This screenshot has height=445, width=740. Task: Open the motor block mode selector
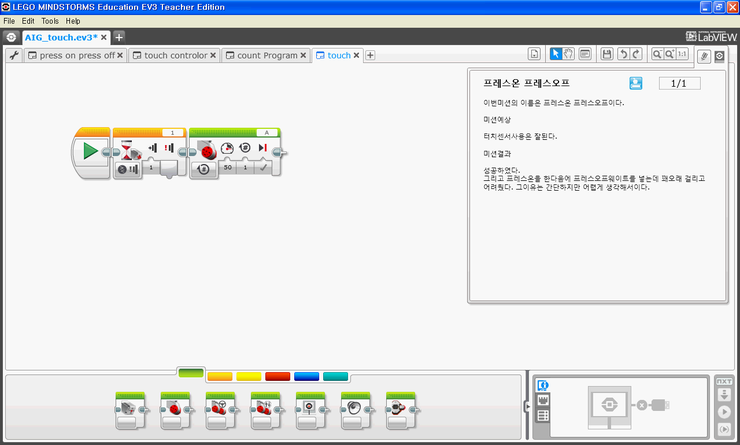(x=204, y=170)
